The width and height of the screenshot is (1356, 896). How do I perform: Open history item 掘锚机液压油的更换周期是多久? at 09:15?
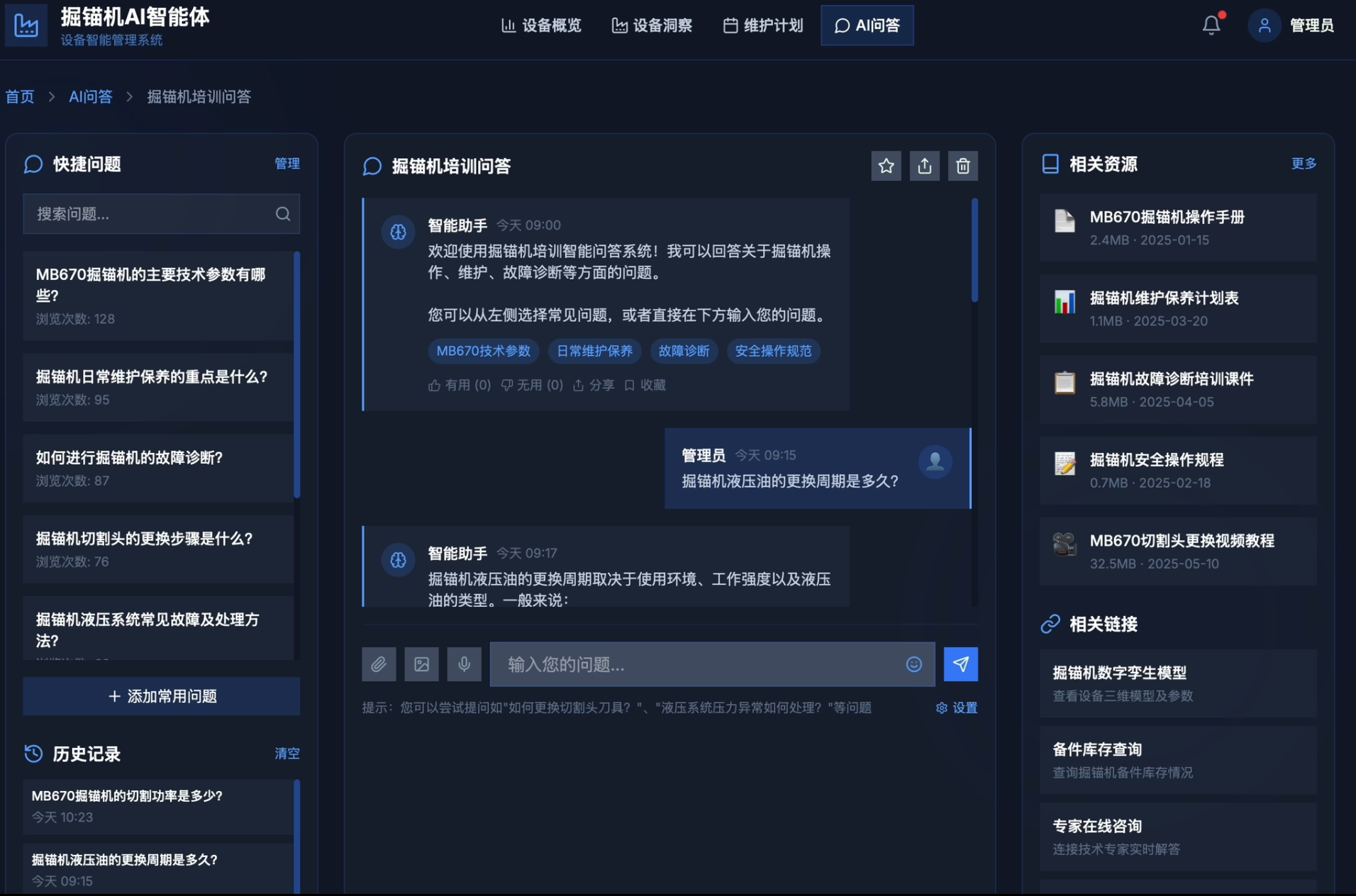coord(158,869)
